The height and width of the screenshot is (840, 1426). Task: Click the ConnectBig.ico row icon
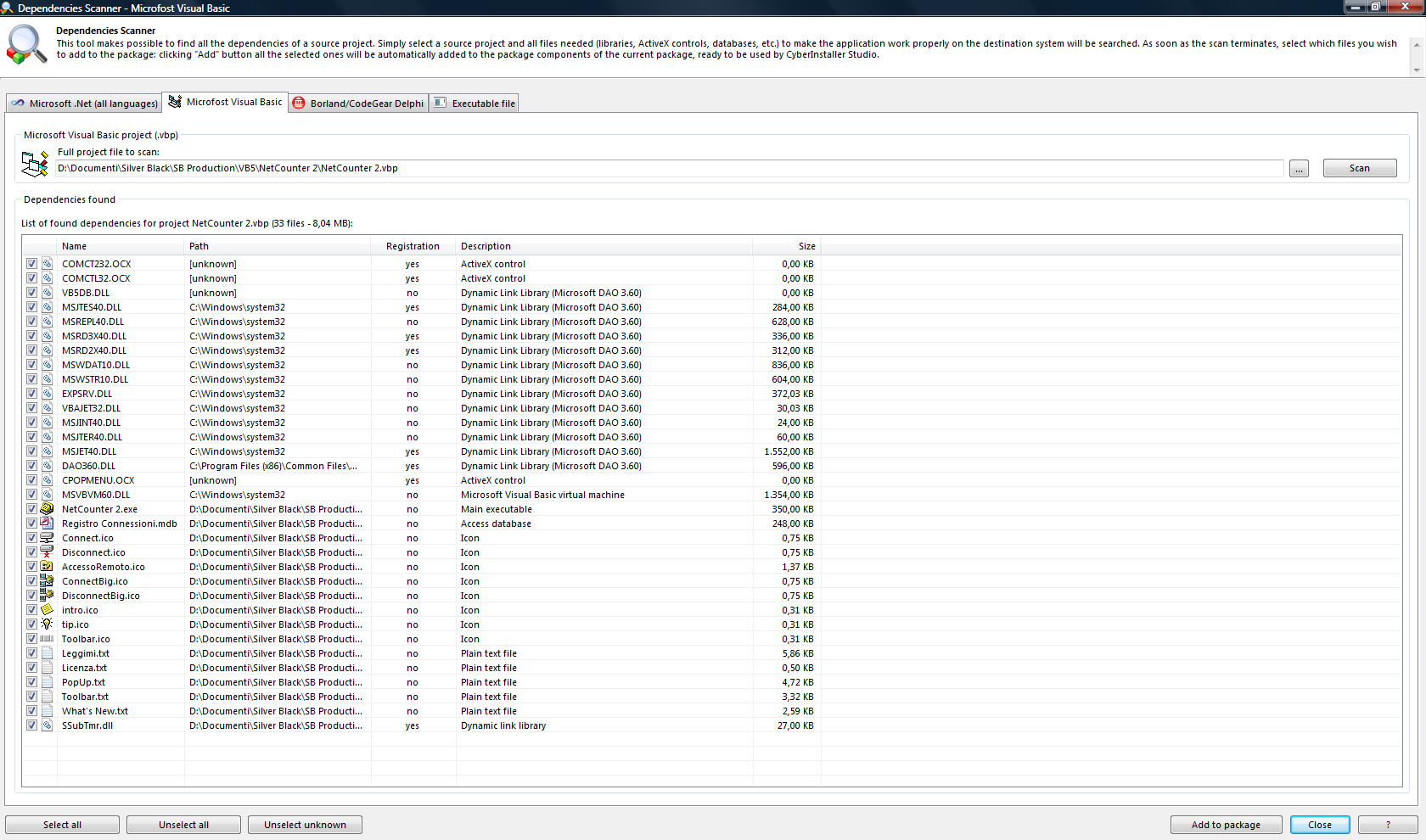[x=47, y=581]
